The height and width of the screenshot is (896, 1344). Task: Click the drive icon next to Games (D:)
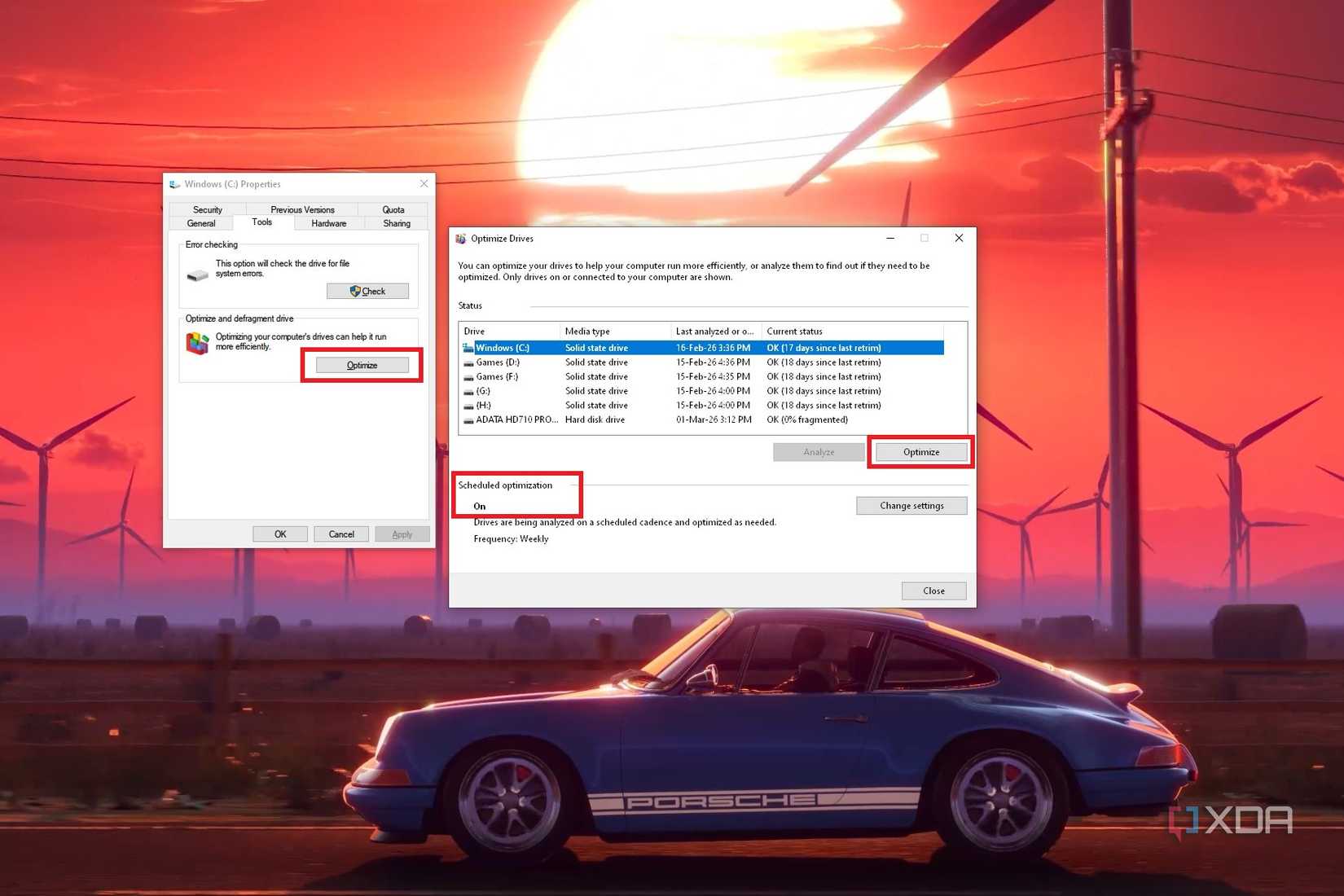(470, 362)
